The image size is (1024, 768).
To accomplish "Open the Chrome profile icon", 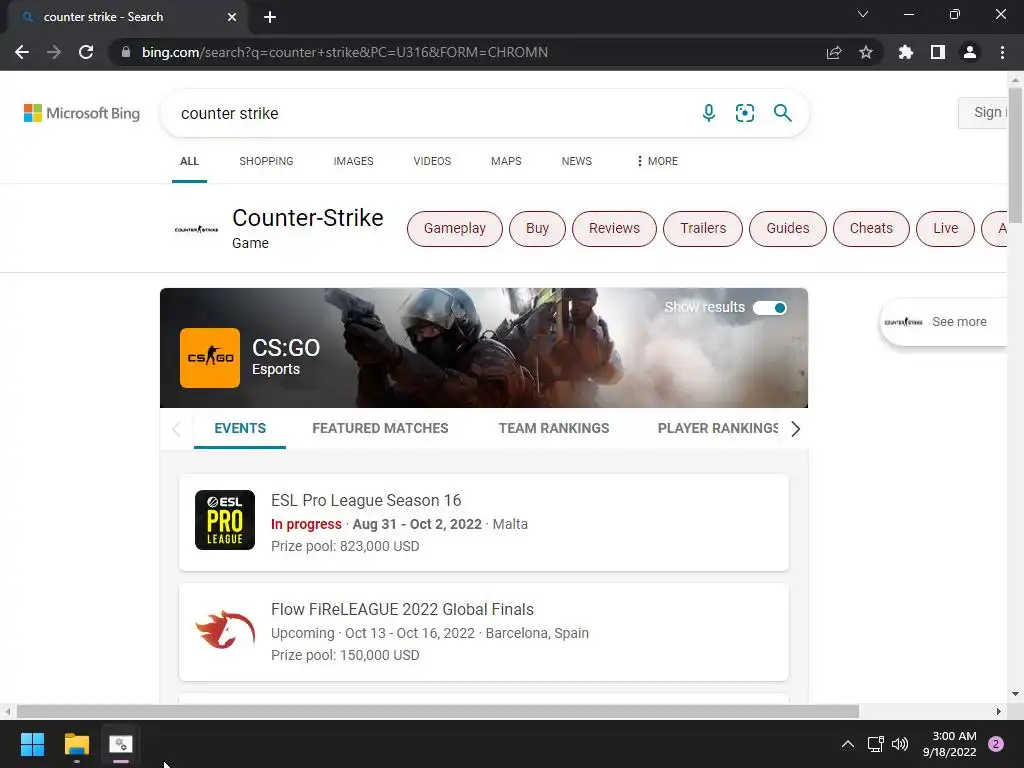I will 970,52.
